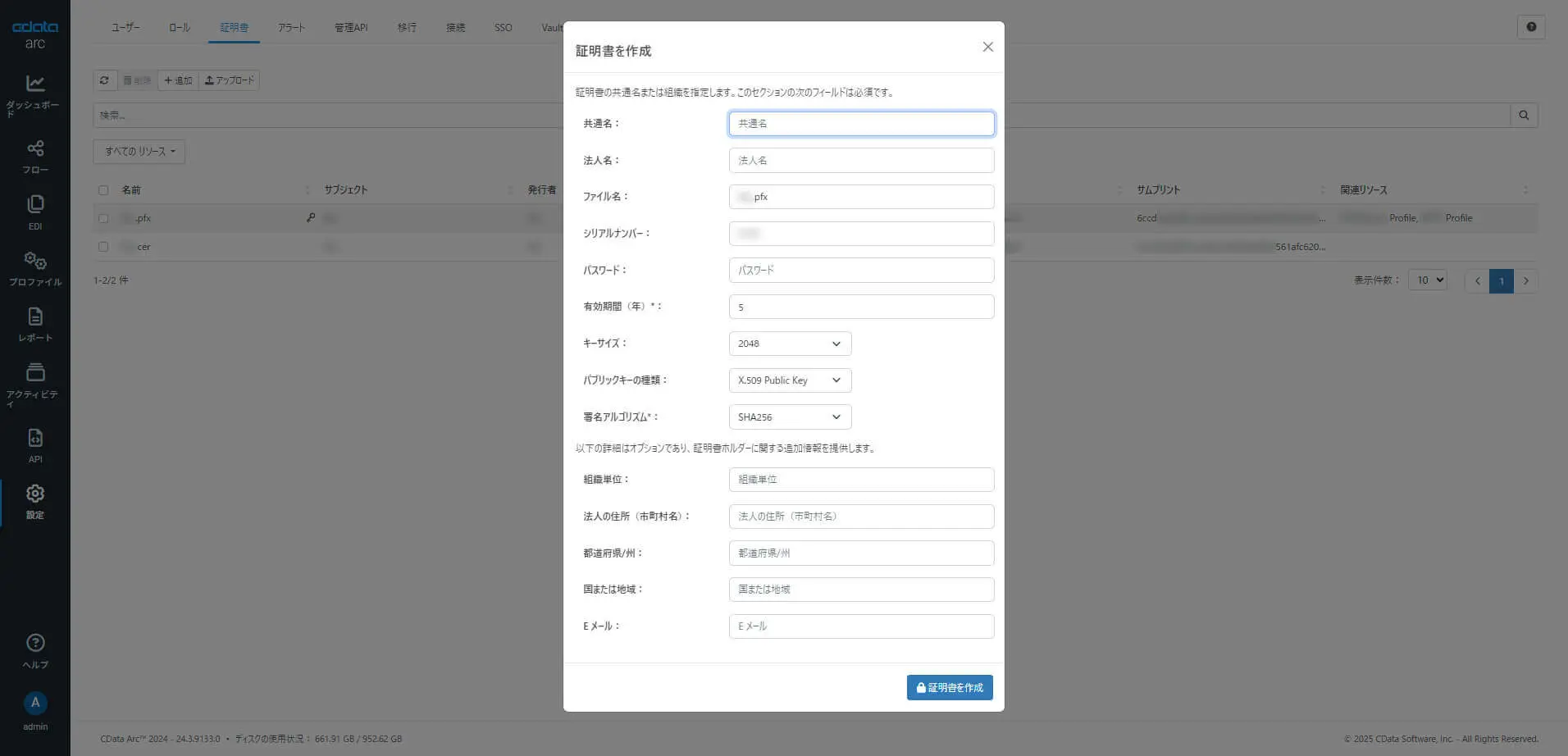1568x756 pixels.
Task: Switch to the 移行 tab
Action: [407, 28]
